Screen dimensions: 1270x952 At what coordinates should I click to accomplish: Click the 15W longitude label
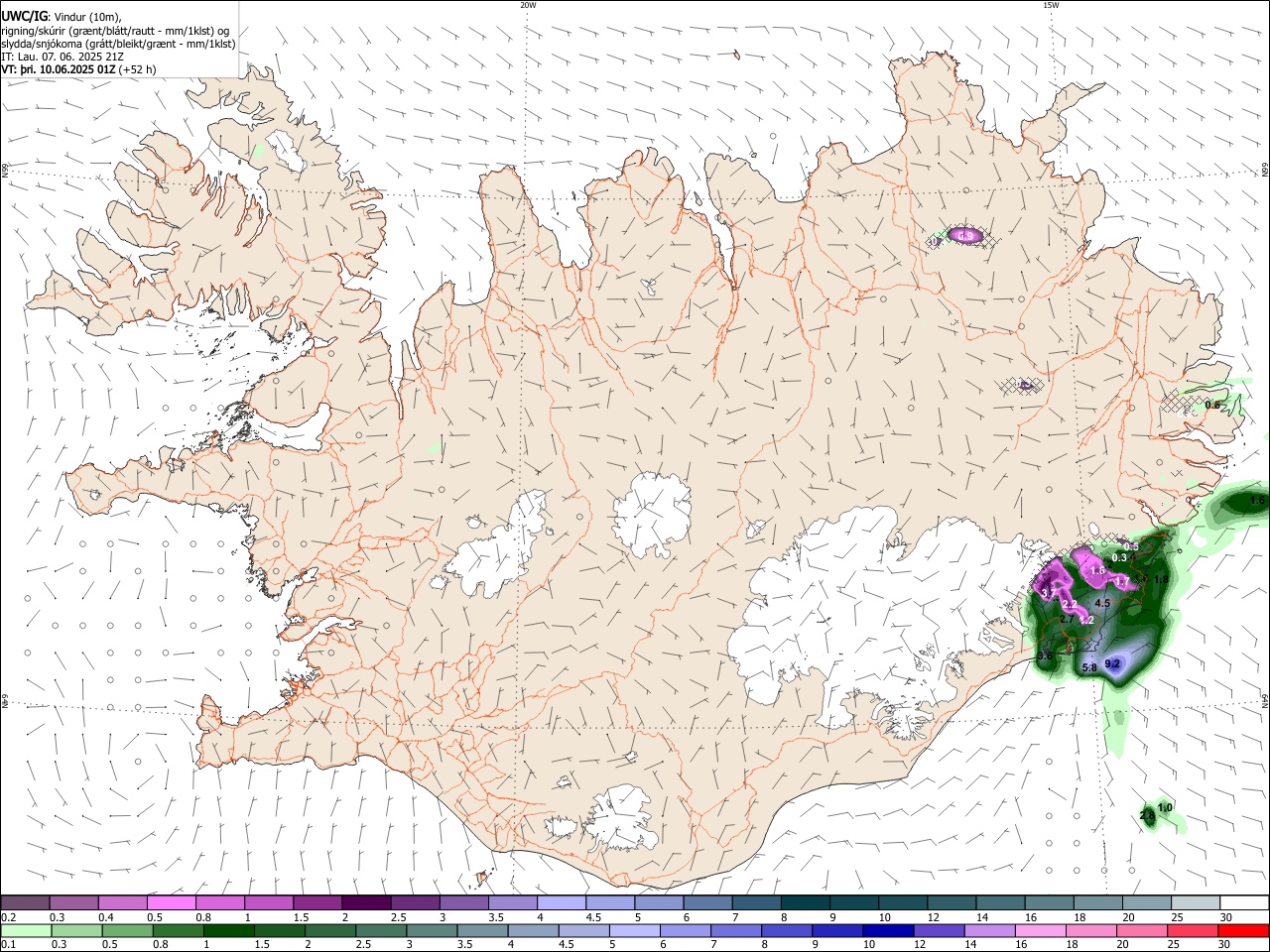(x=1050, y=5)
